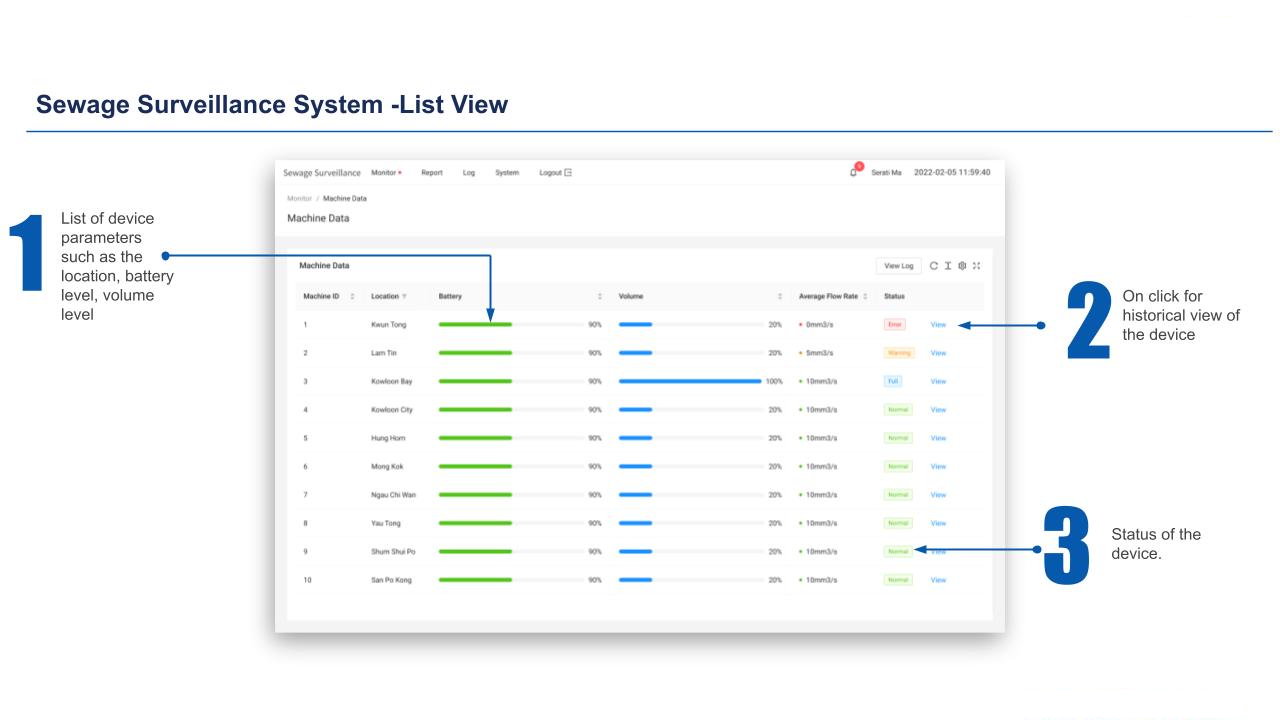The image size is (1280, 720).
Task: Click the notification bell icon
Action: pos(853,173)
